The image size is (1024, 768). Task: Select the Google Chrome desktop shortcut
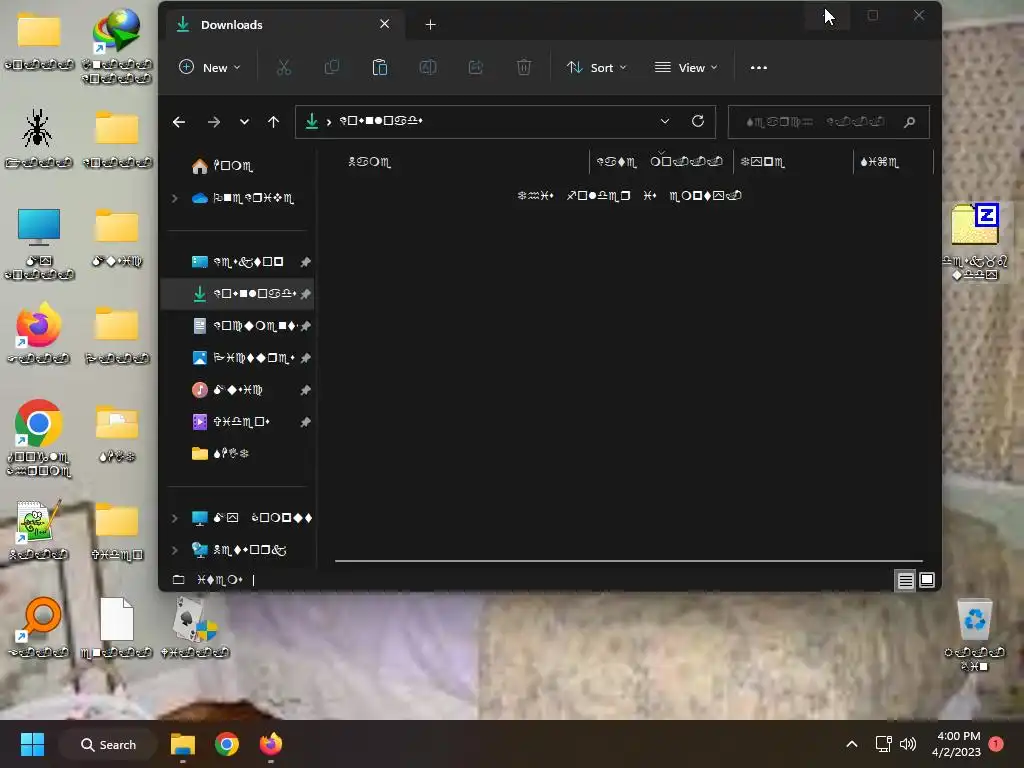point(39,437)
